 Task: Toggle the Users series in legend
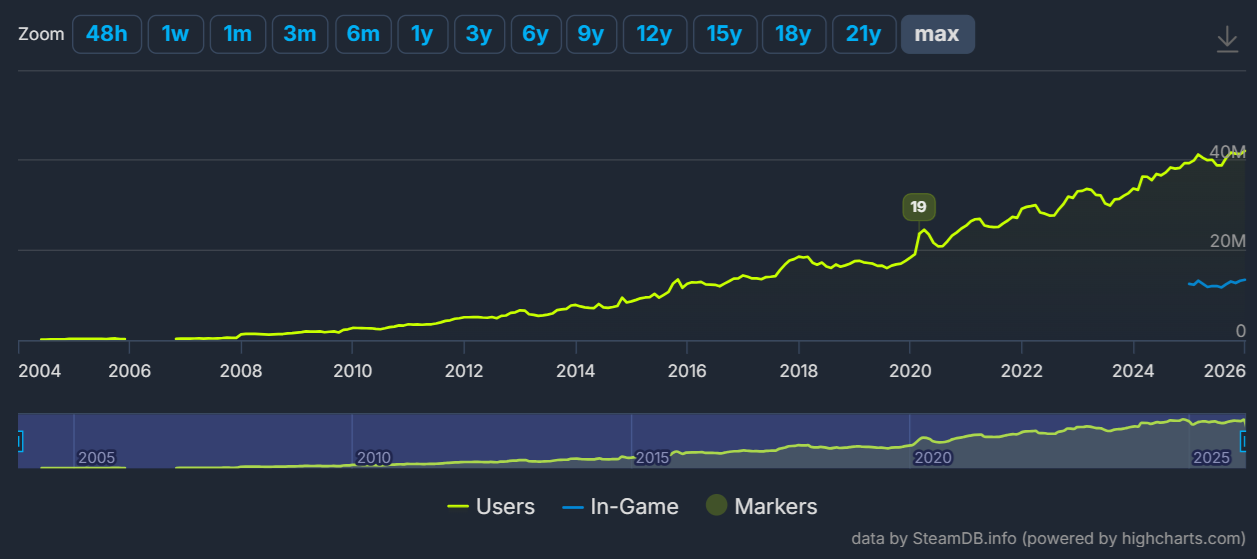(x=491, y=507)
